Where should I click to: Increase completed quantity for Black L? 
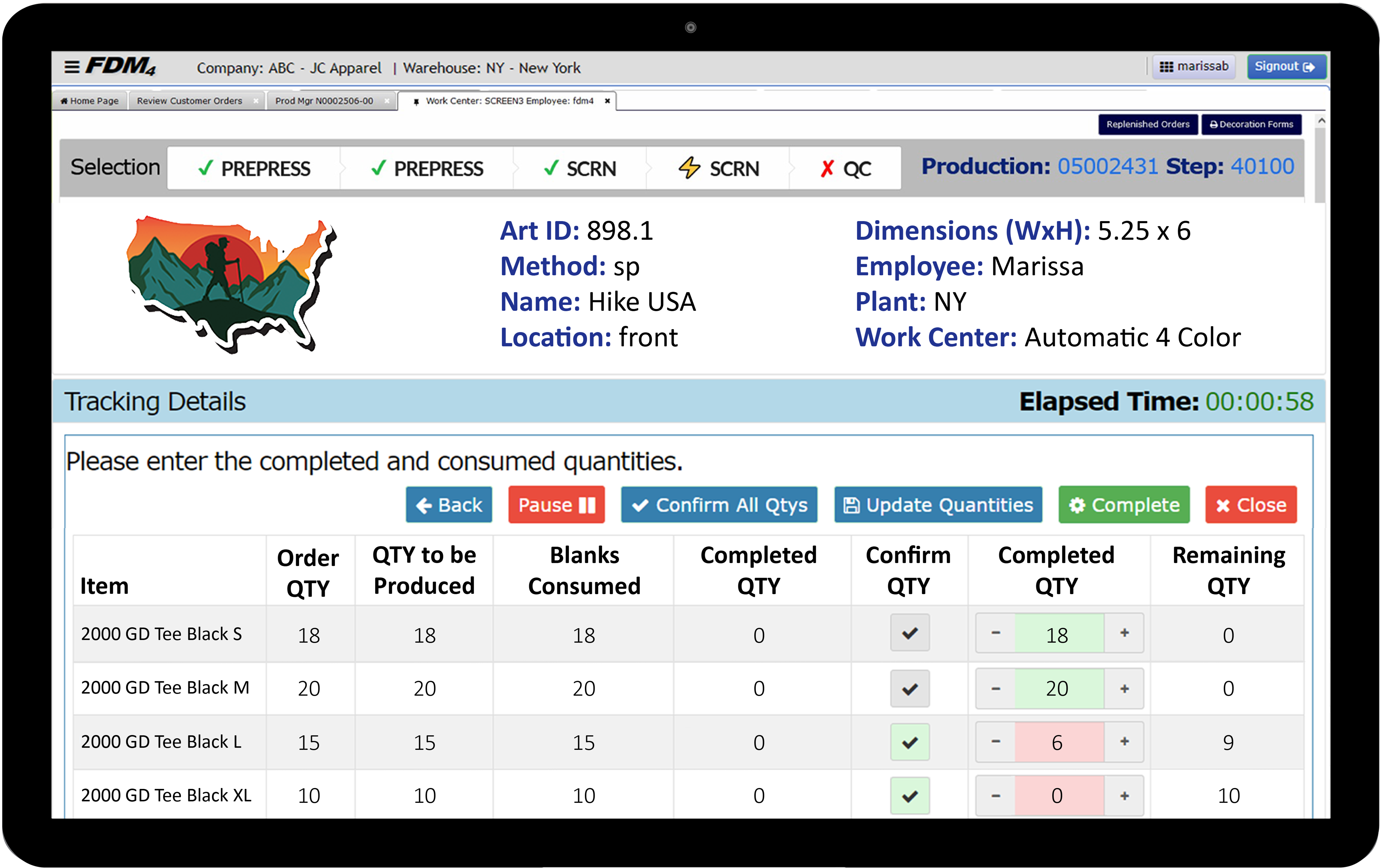point(1124,741)
